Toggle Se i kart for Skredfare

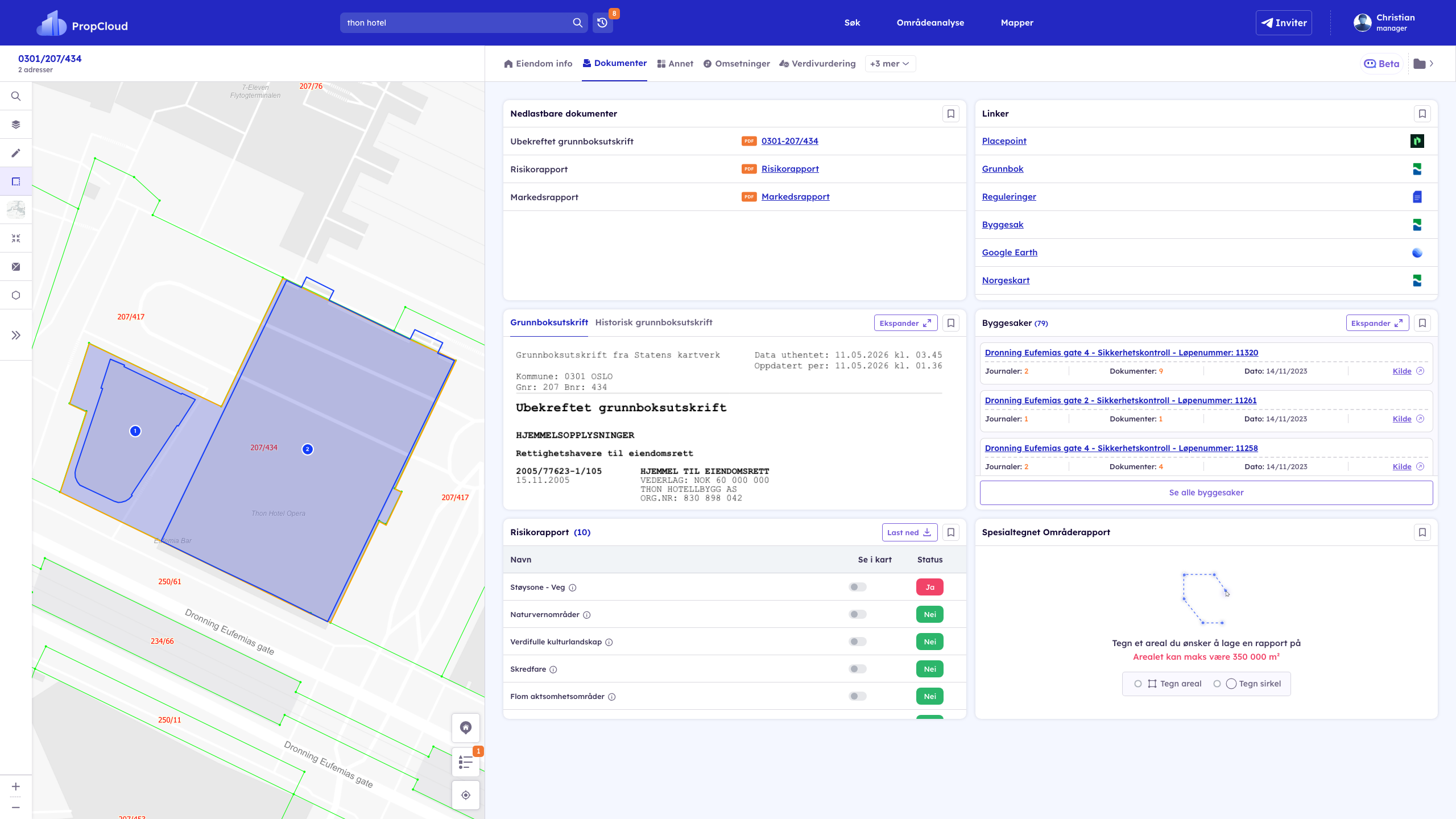[858, 669]
